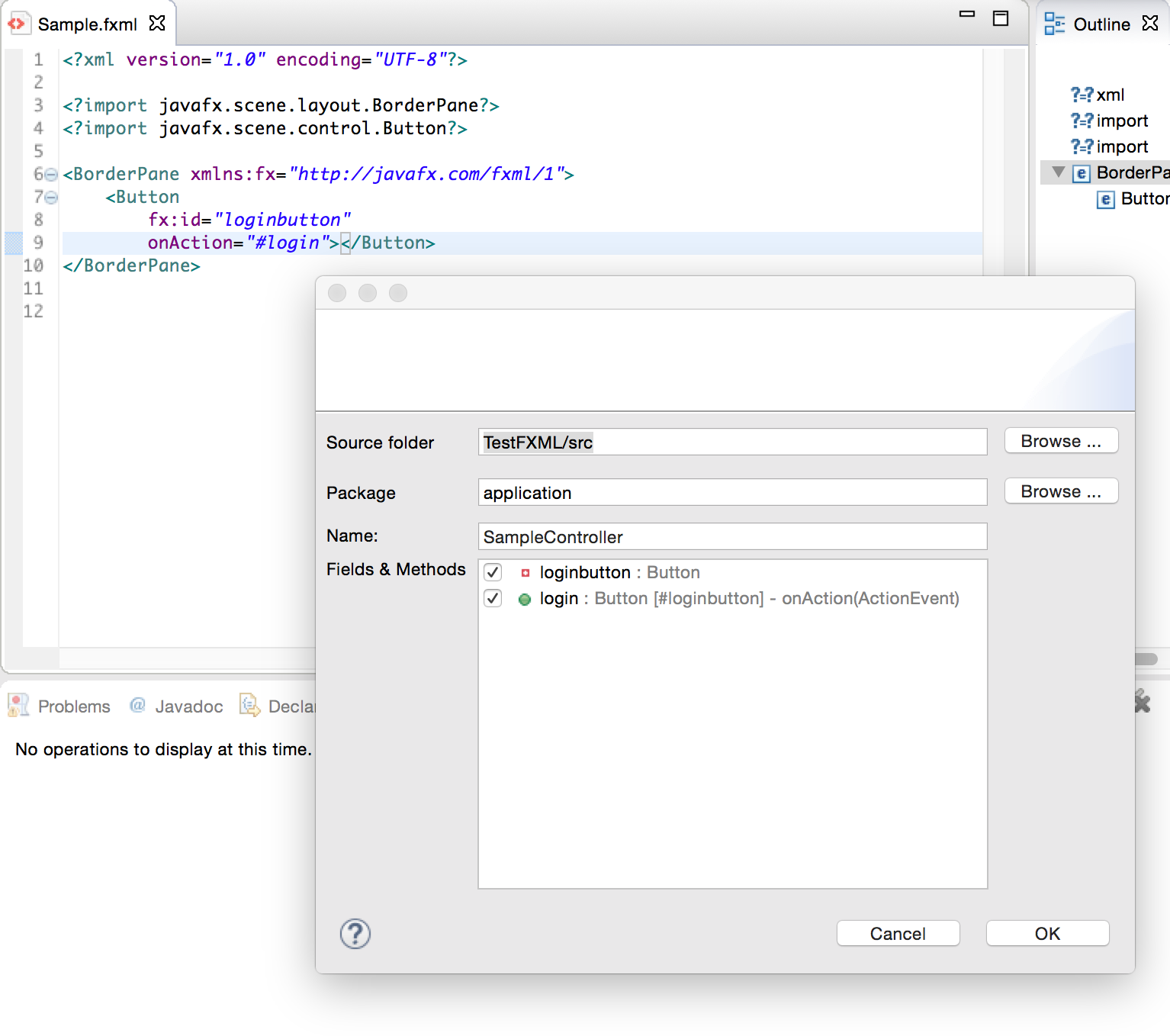Close the Sample.fxml editor tab
This screenshot has height=1036, width=1170.
[157, 24]
